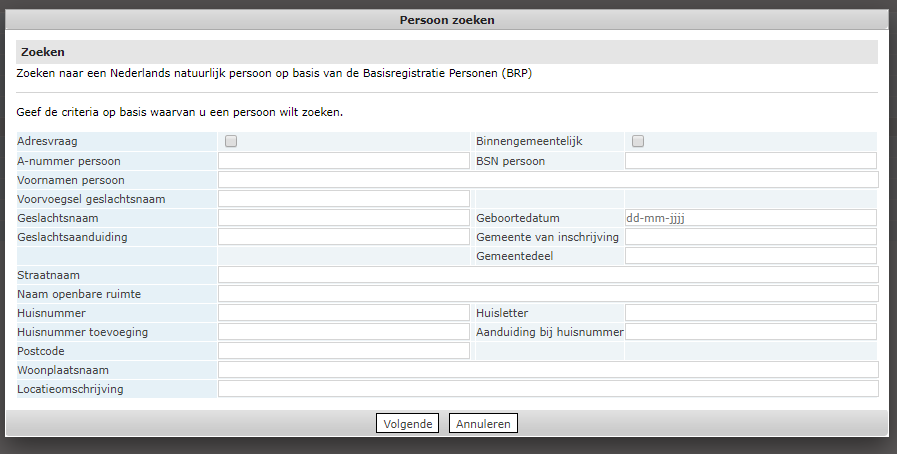Select the Woonplaatsnaam field
Screen dimensions: 897x454
click(x=547, y=370)
